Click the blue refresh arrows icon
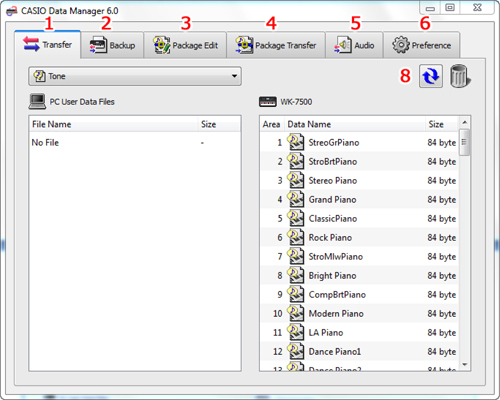 [x=431, y=76]
